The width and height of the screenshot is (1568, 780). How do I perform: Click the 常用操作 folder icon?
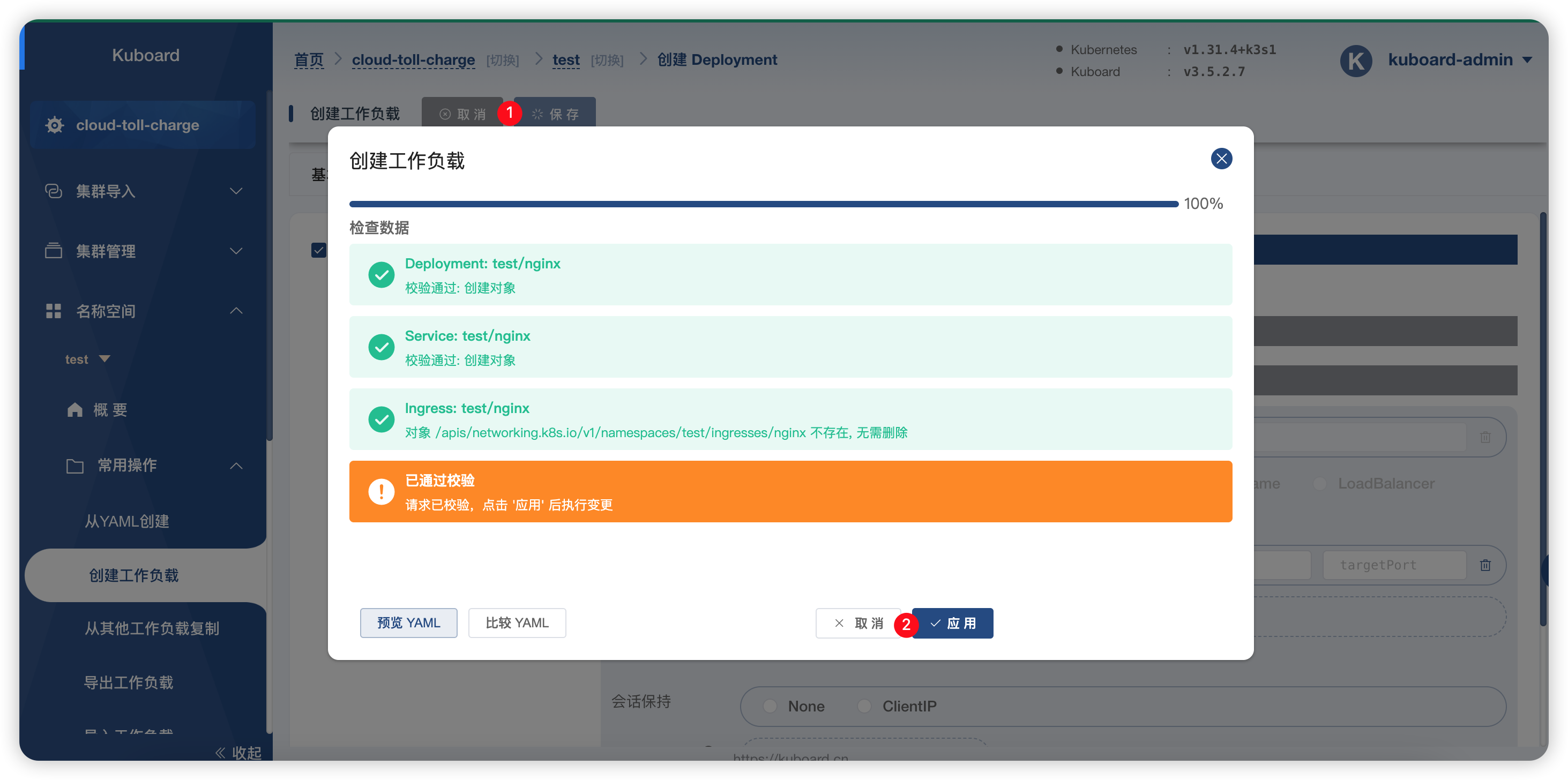coord(74,466)
